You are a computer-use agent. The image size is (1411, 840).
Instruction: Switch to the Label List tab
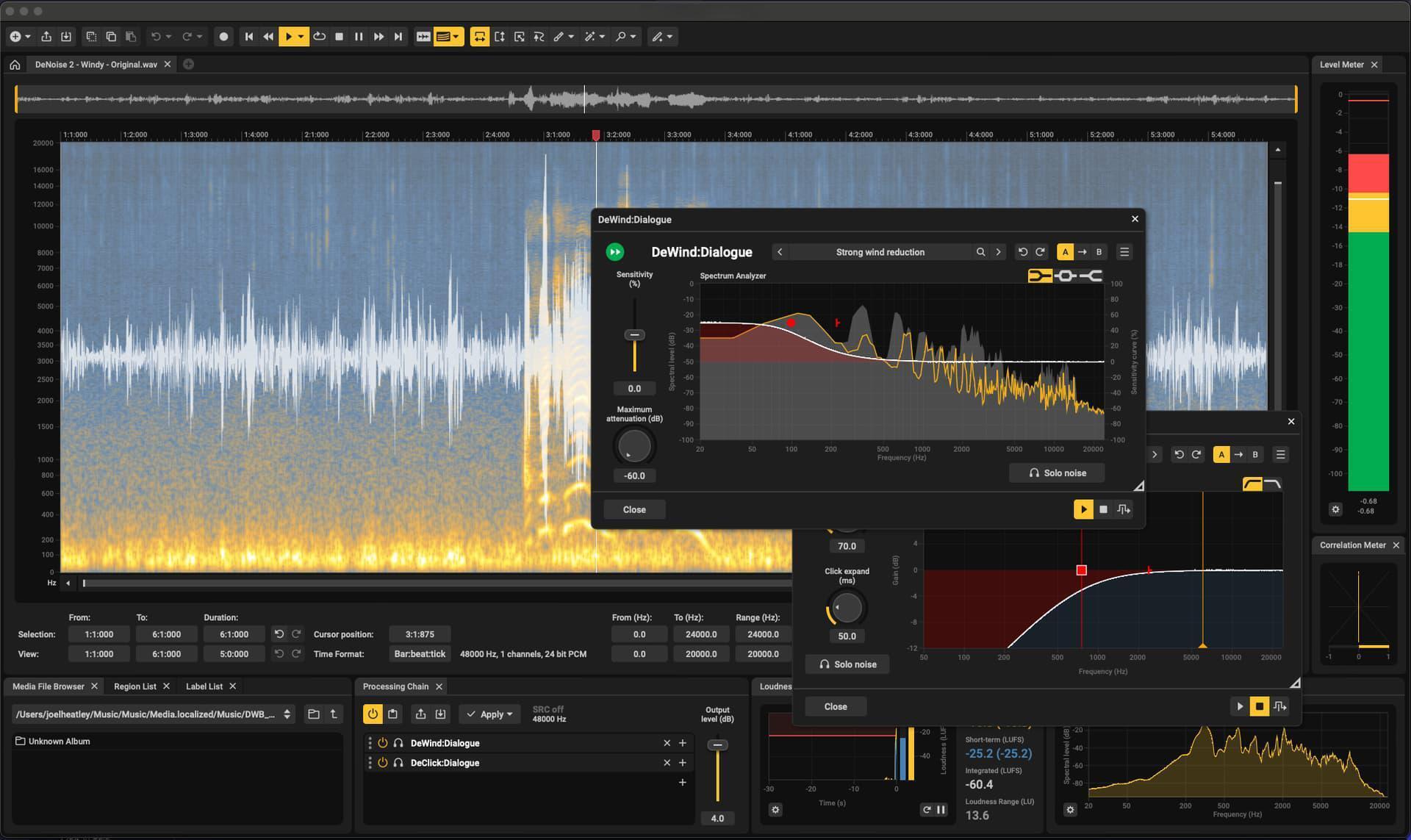[x=204, y=686]
